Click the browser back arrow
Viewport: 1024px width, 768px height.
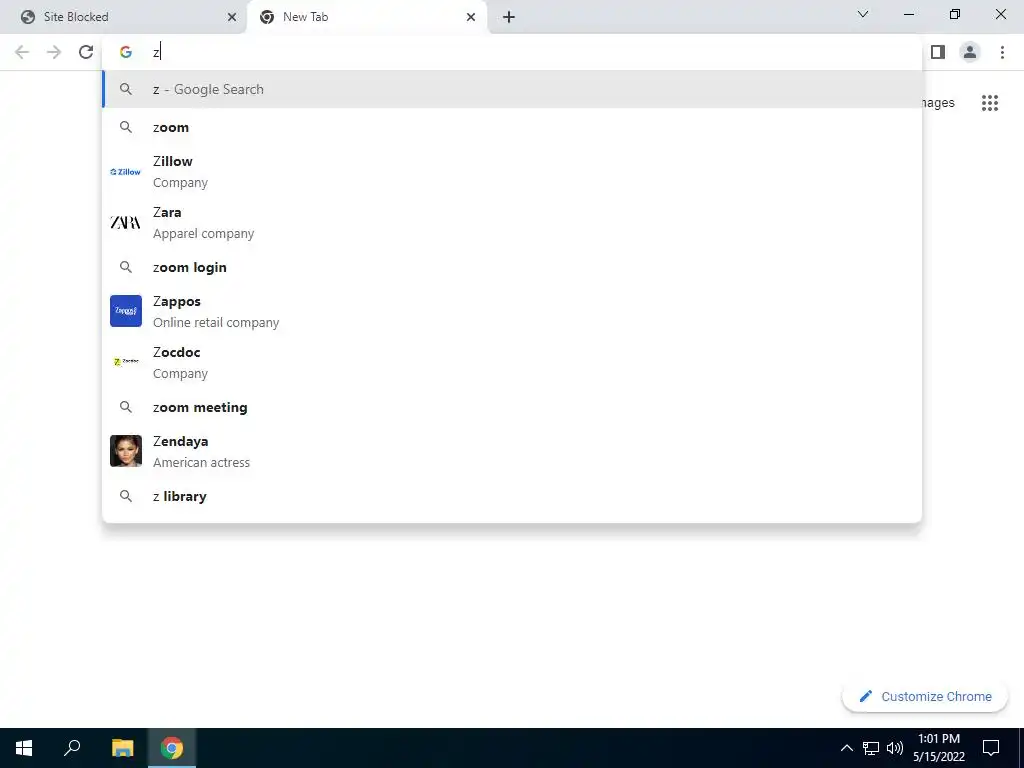22,52
